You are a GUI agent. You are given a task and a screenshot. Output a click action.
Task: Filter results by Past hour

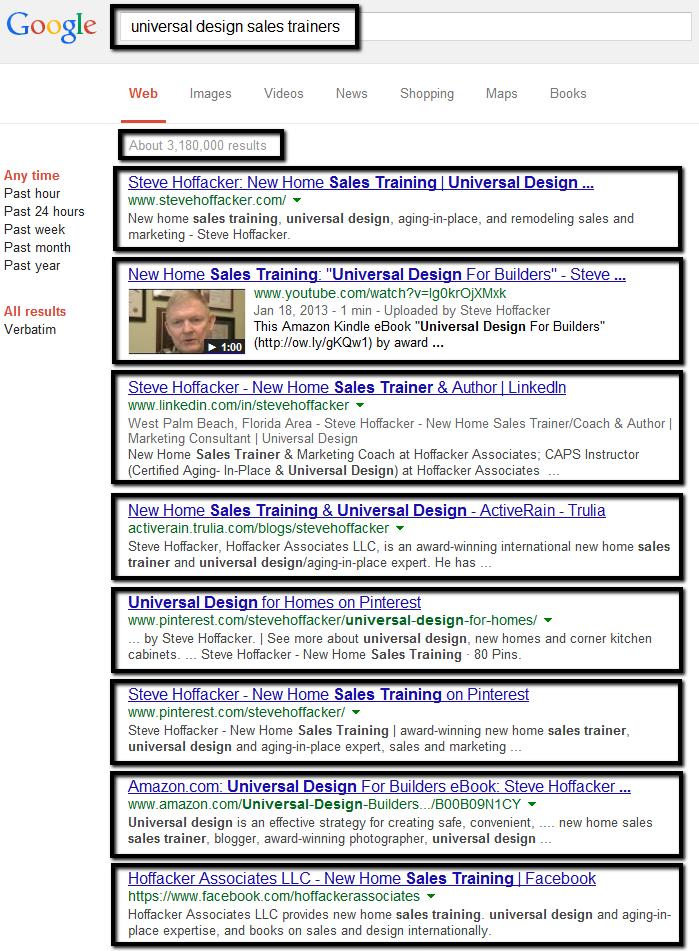[x=32, y=193]
